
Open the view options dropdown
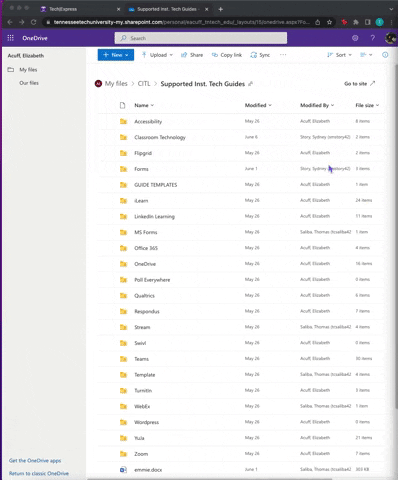pos(366,55)
